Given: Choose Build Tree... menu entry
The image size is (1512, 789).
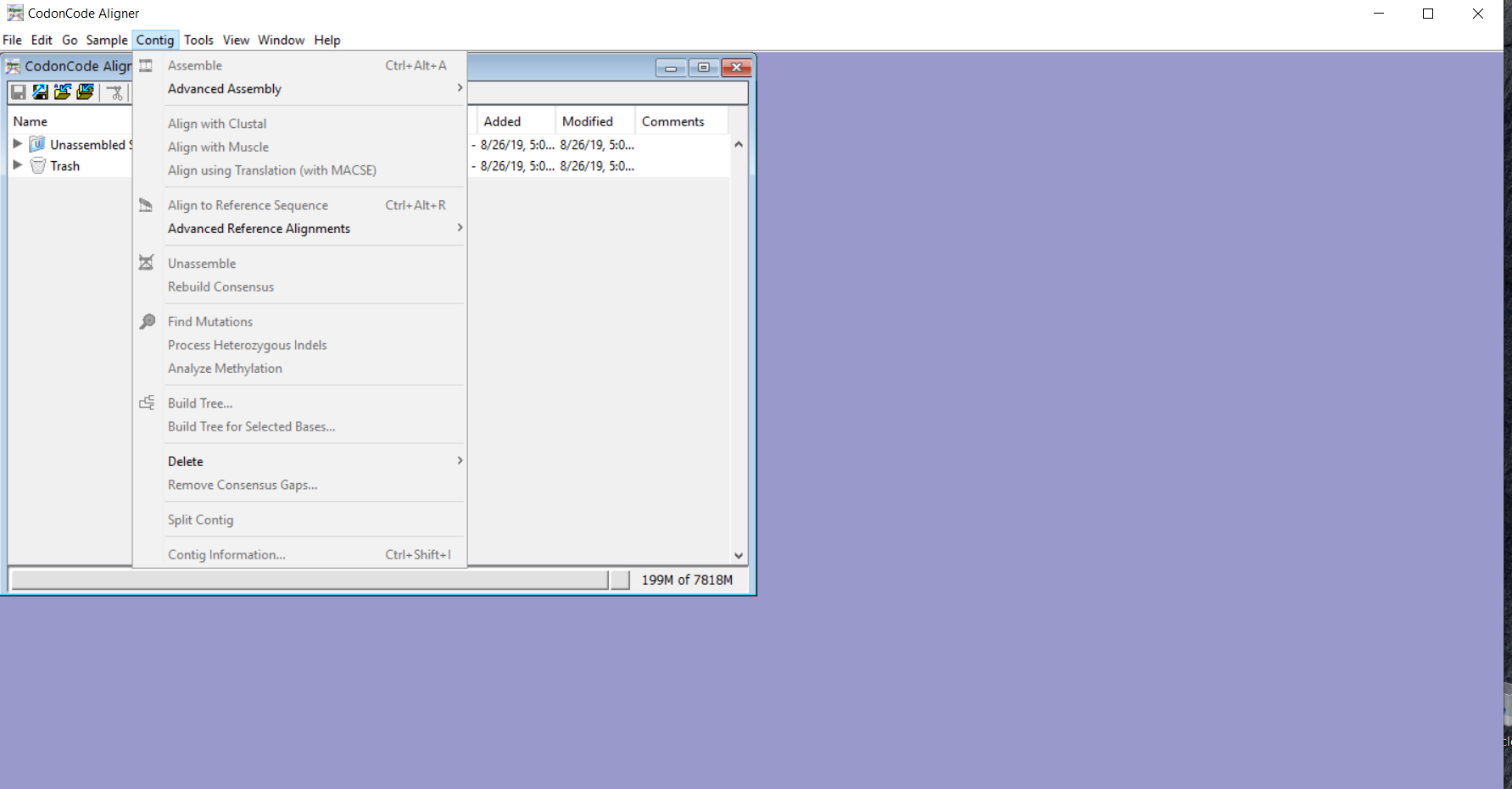Looking at the screenshot, I should [x=300, y=403].
